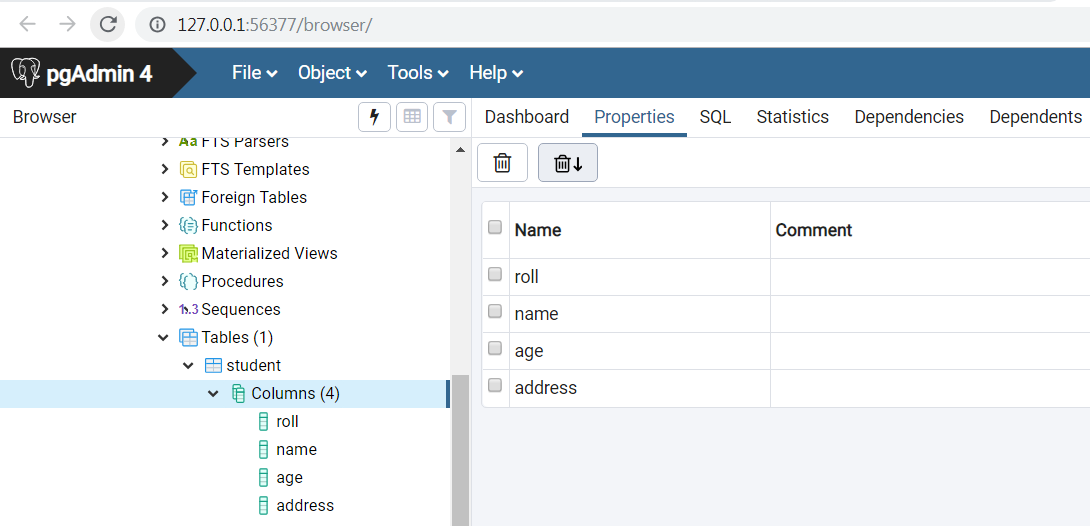This screenshot has height=526, width=1090.
Task: Expand the FTS Parsers node
Action: pyautogui.click(x=164, y=142)
